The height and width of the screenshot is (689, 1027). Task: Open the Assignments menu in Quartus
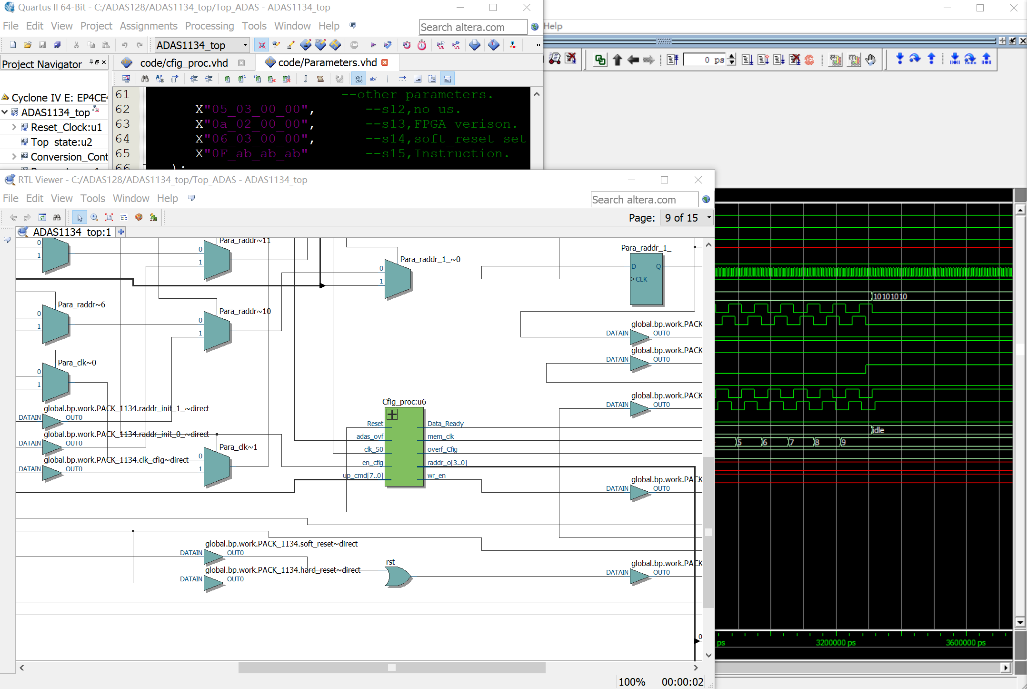[x=148, y=26]
